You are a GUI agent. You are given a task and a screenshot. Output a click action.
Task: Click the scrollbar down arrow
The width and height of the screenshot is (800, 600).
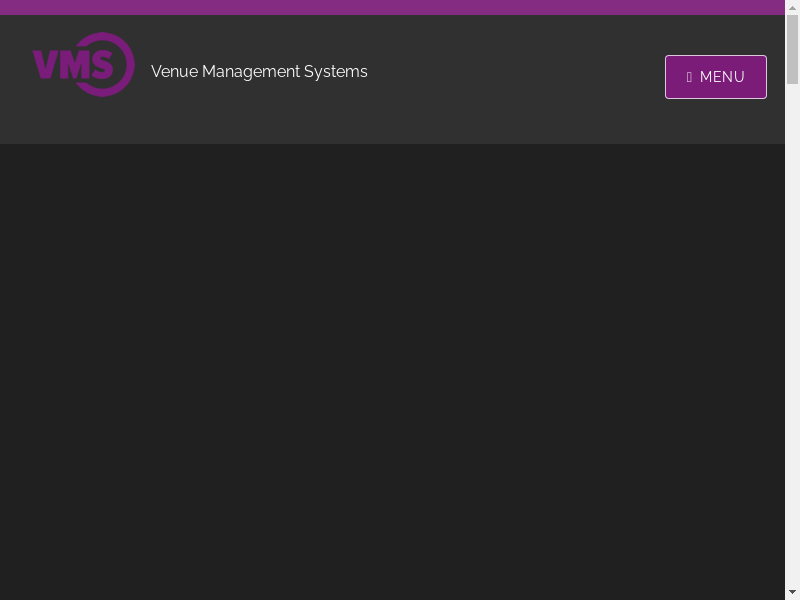(x=792, y=592)
